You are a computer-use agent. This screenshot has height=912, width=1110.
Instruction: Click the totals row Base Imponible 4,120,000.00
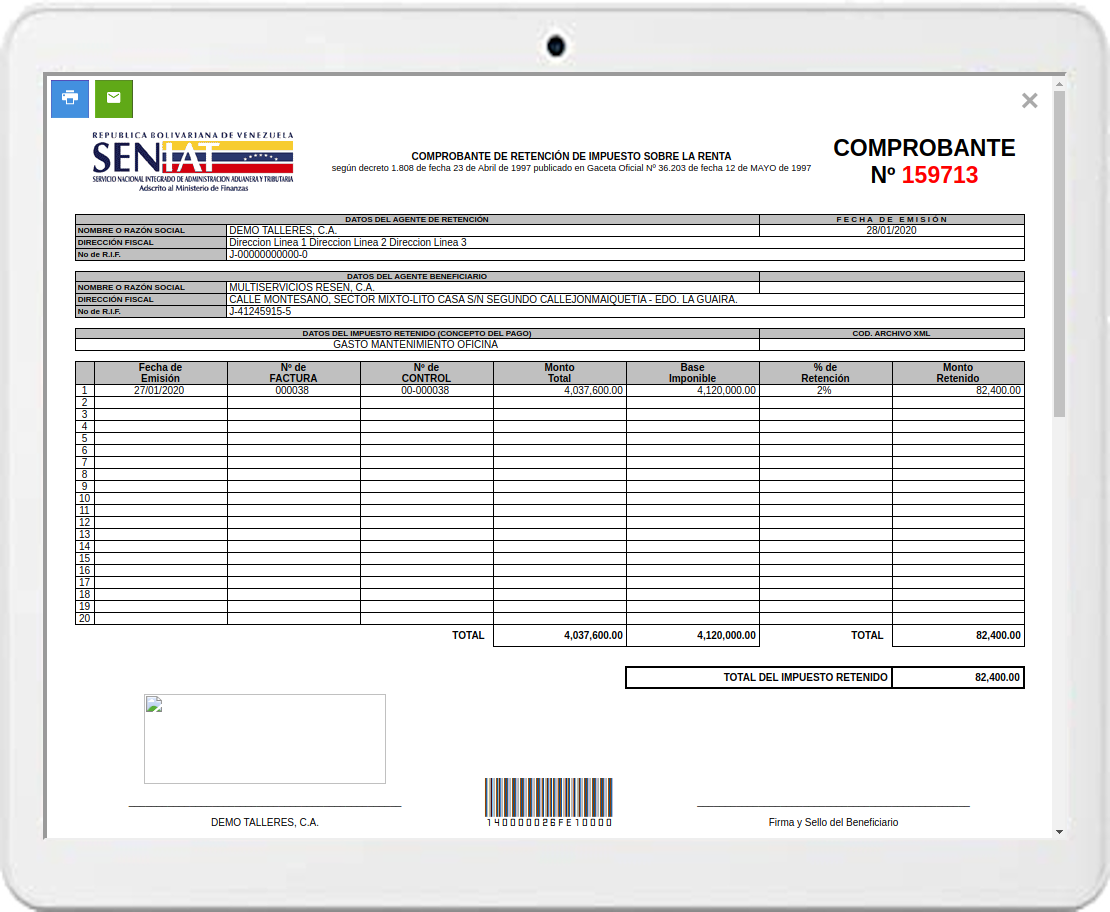point(726,635)
